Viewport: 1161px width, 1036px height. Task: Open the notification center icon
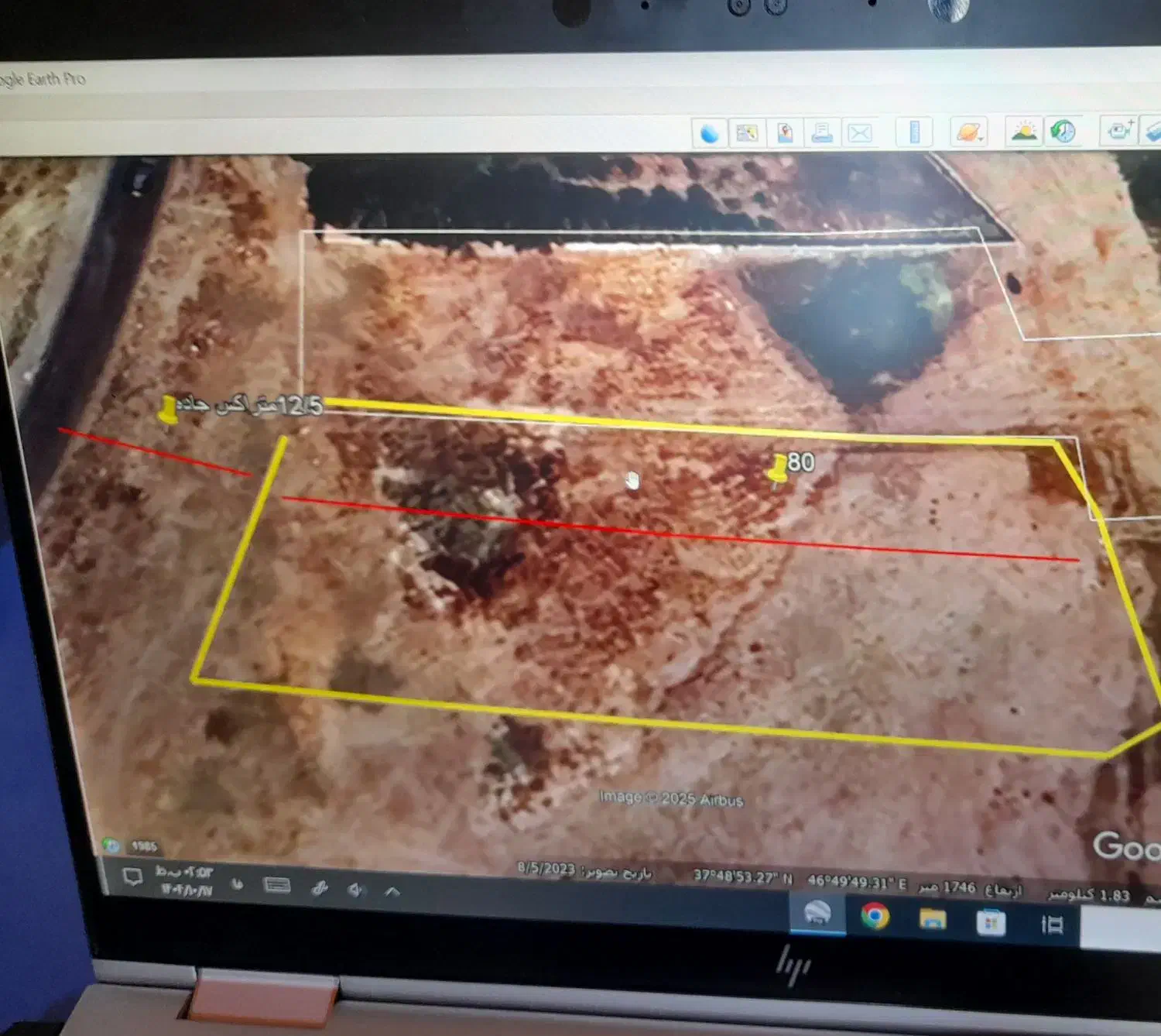133,877
